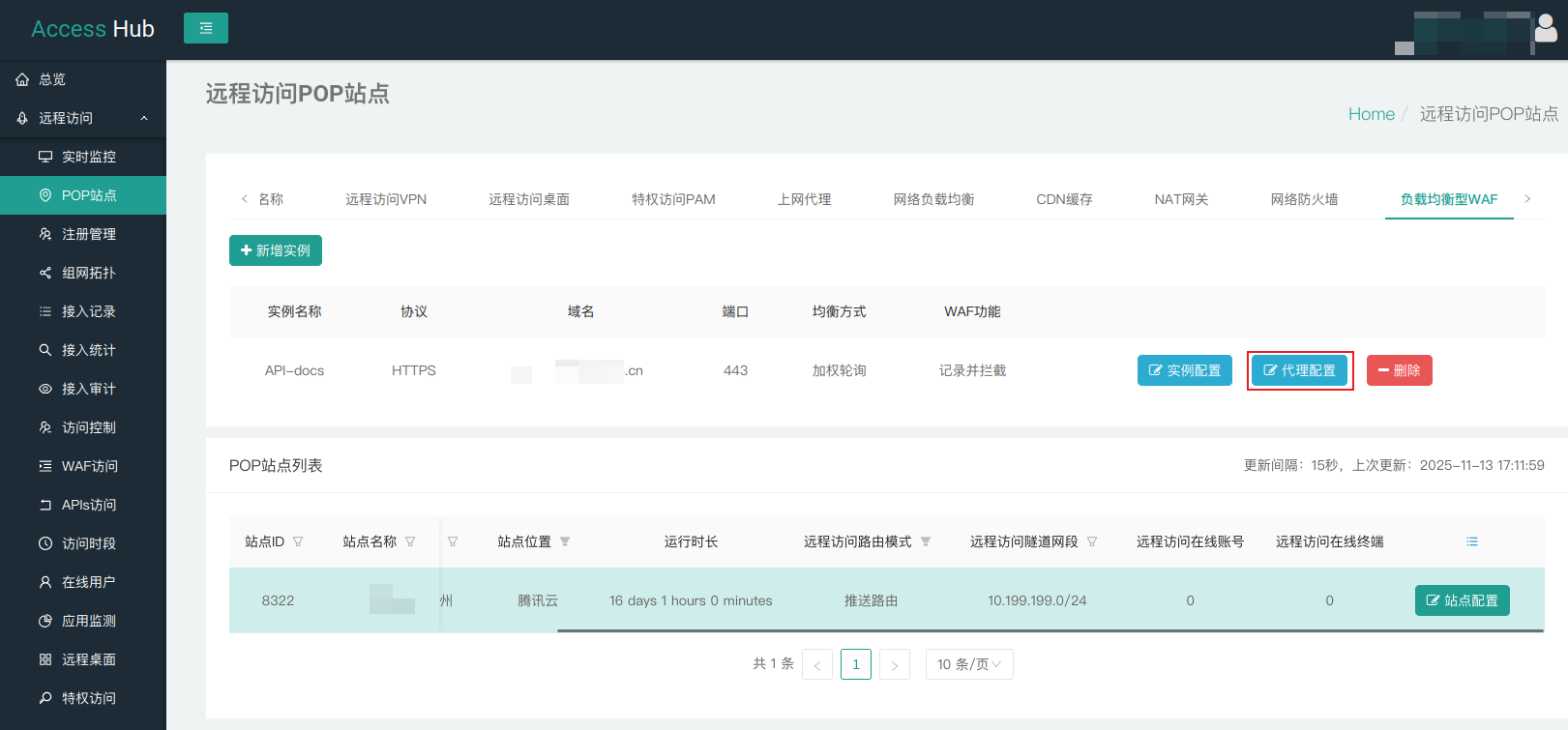Viewport: 1568px width, 730px height.
Task: Click the 新增实例 button
Action: (x=276, y=250)
